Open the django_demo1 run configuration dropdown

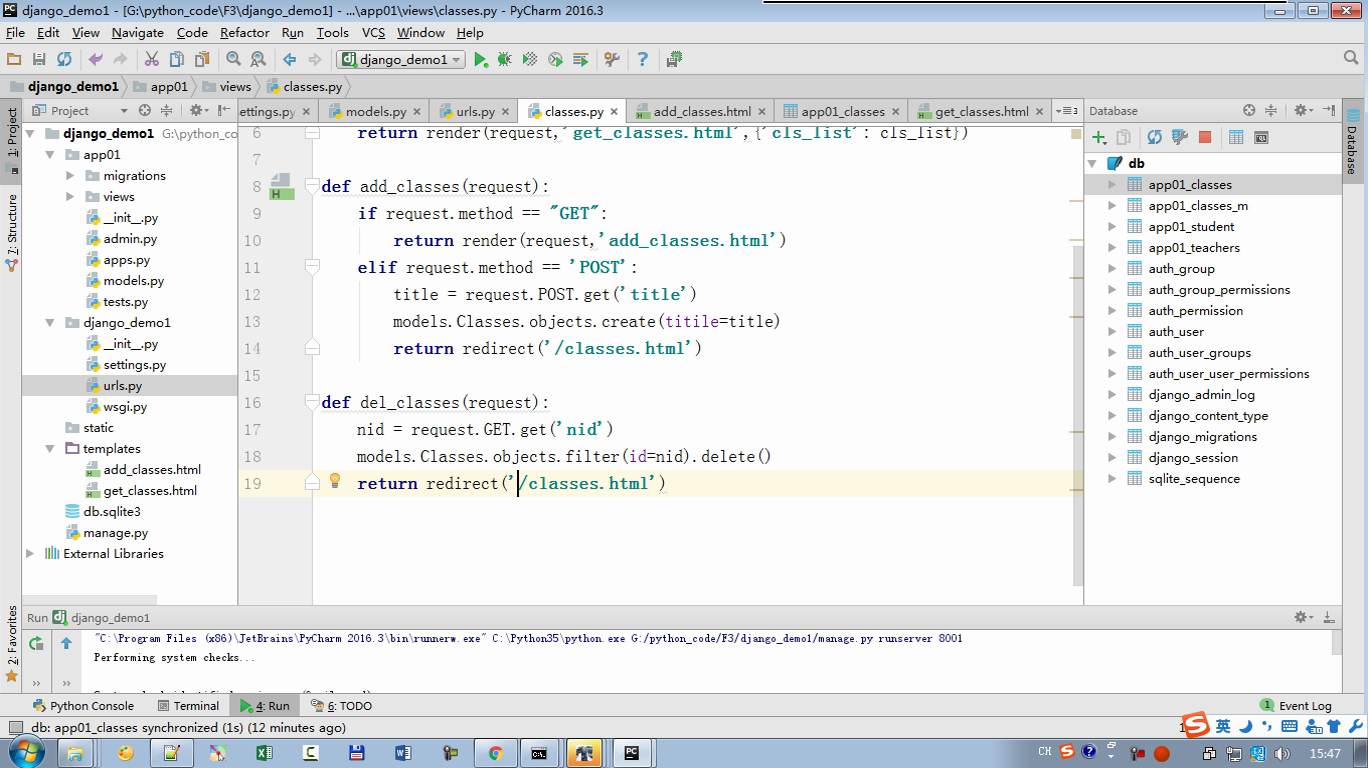[x=402, y=60]
